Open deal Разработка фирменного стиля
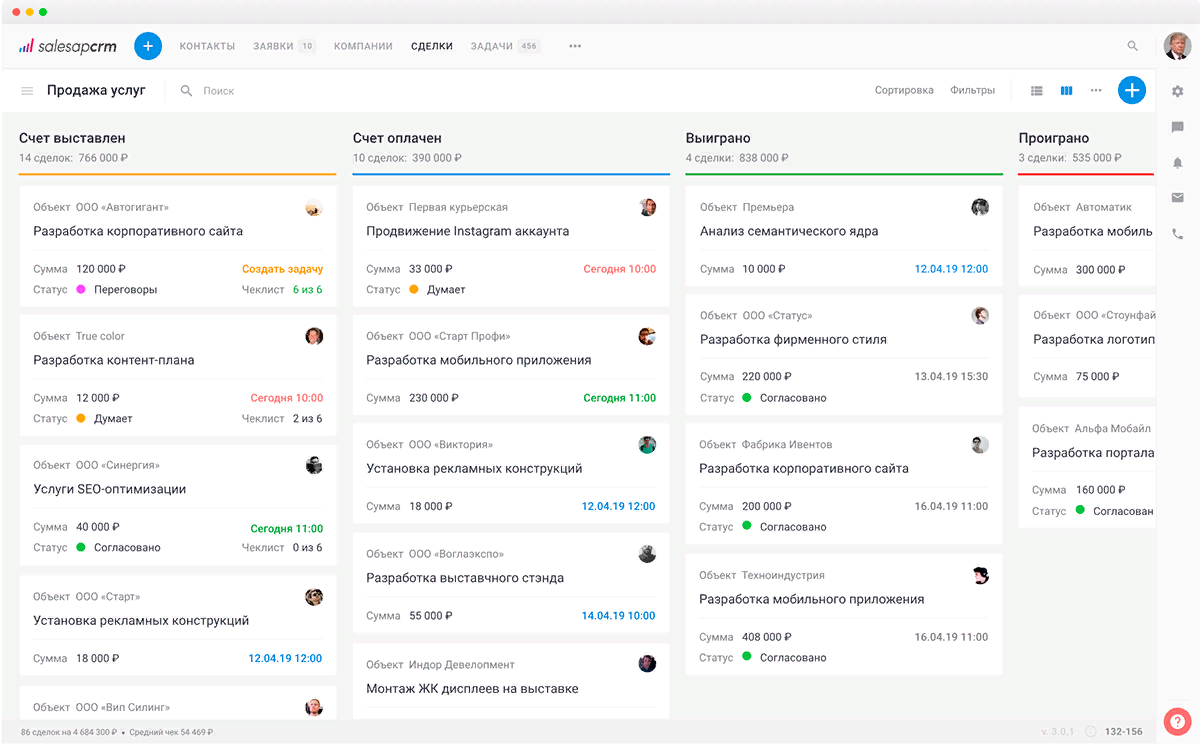 tap(793, 339)
